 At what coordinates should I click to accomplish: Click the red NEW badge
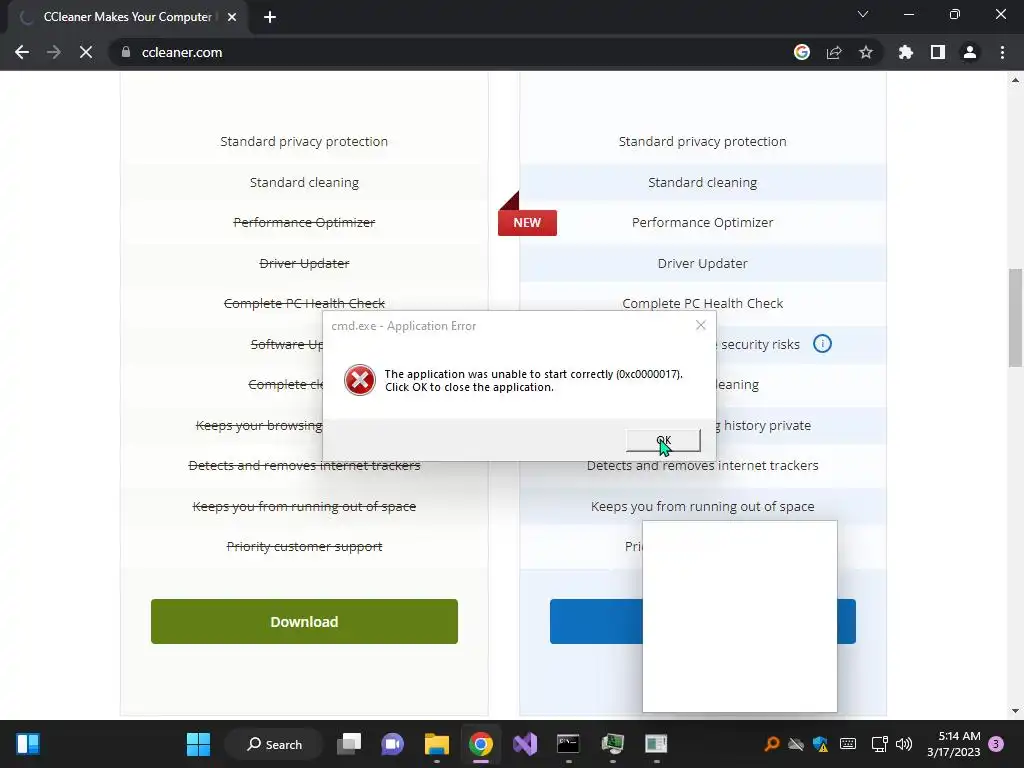[527, 222]
